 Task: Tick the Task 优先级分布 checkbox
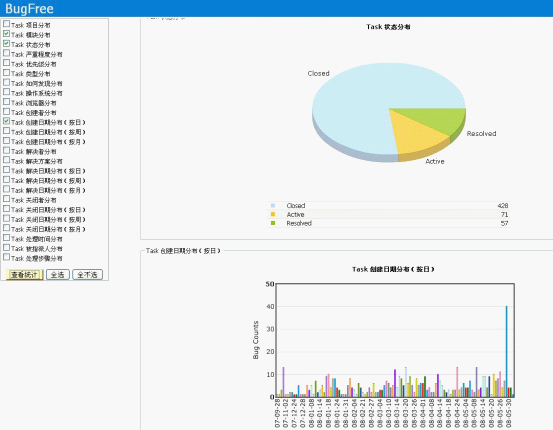tap(6, 63)
